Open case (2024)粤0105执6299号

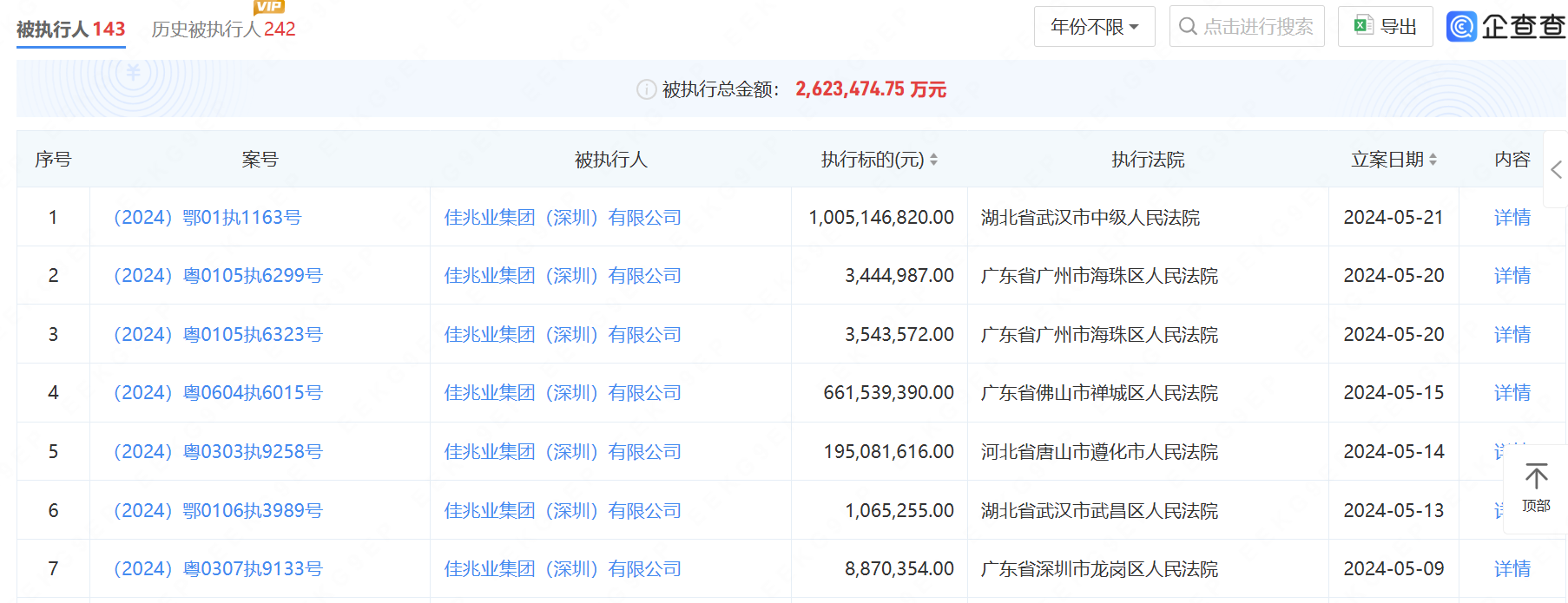pyautogui.click(x=218, y=275)
